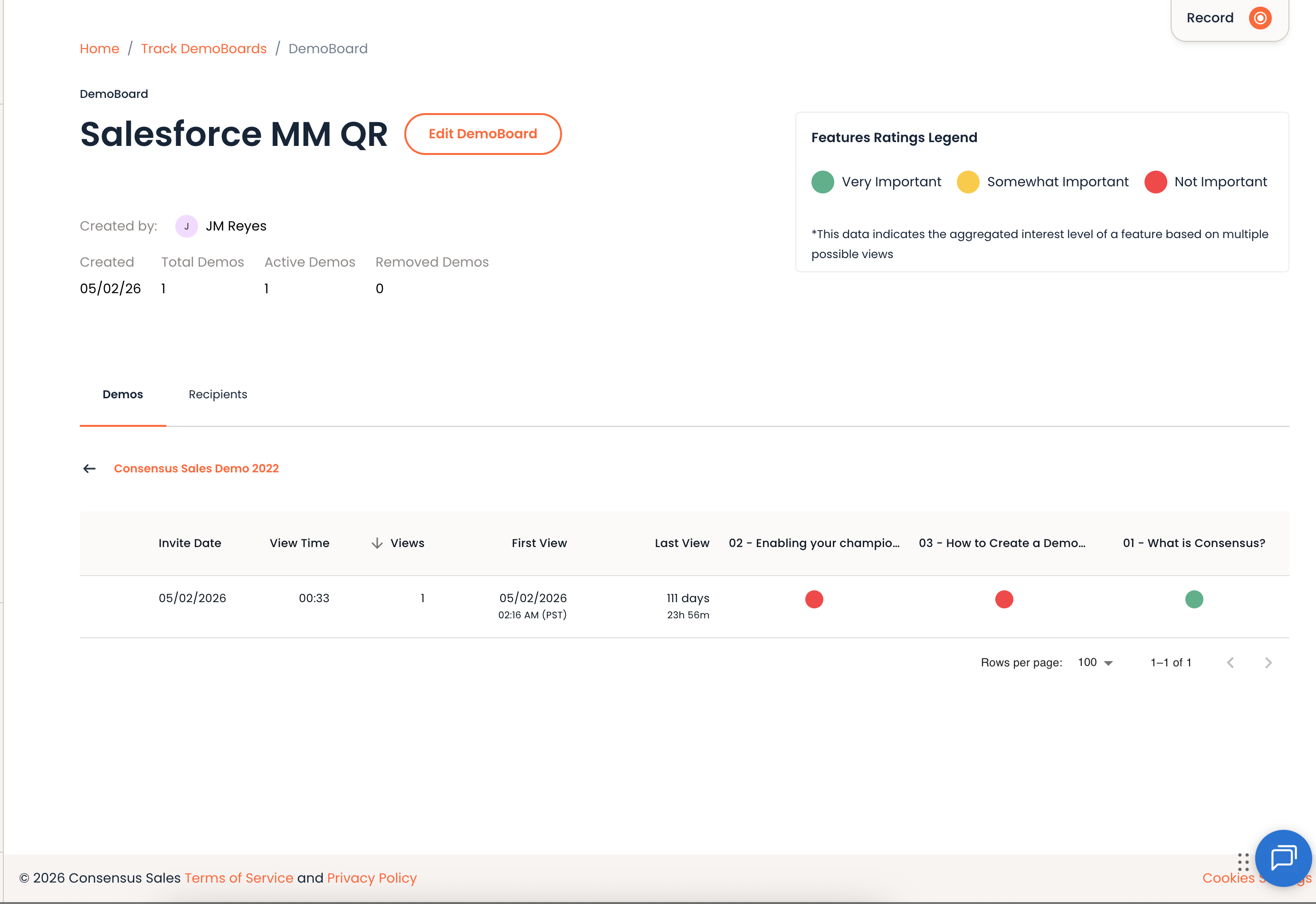The width and height of the screenshot is (1316, 904).
Task: Click the Removed Demos label
Action: coord(432,262)
